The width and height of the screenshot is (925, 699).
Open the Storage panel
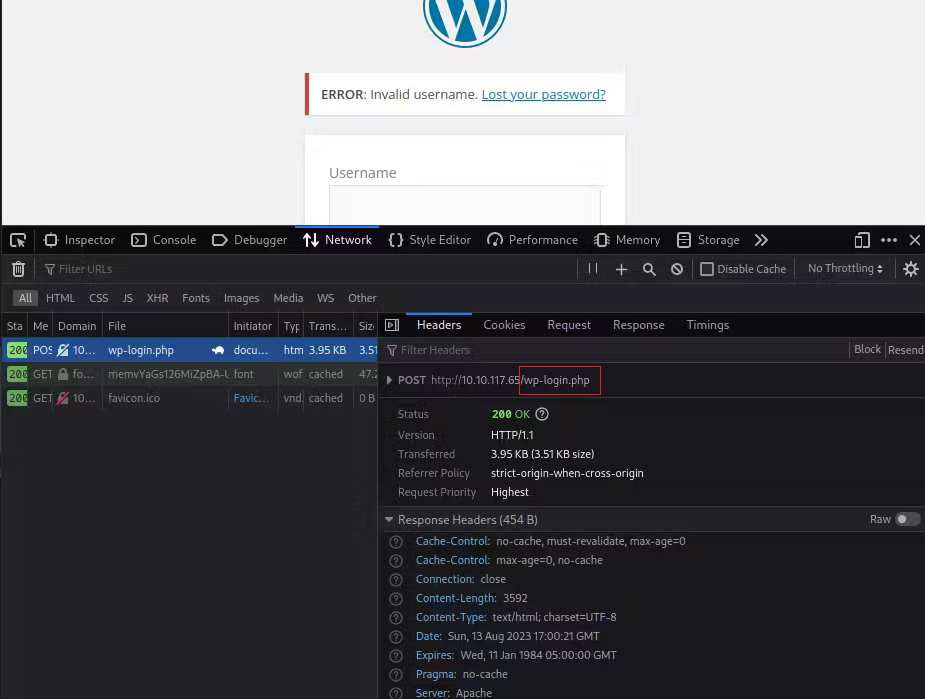click(x=708, y=240)
